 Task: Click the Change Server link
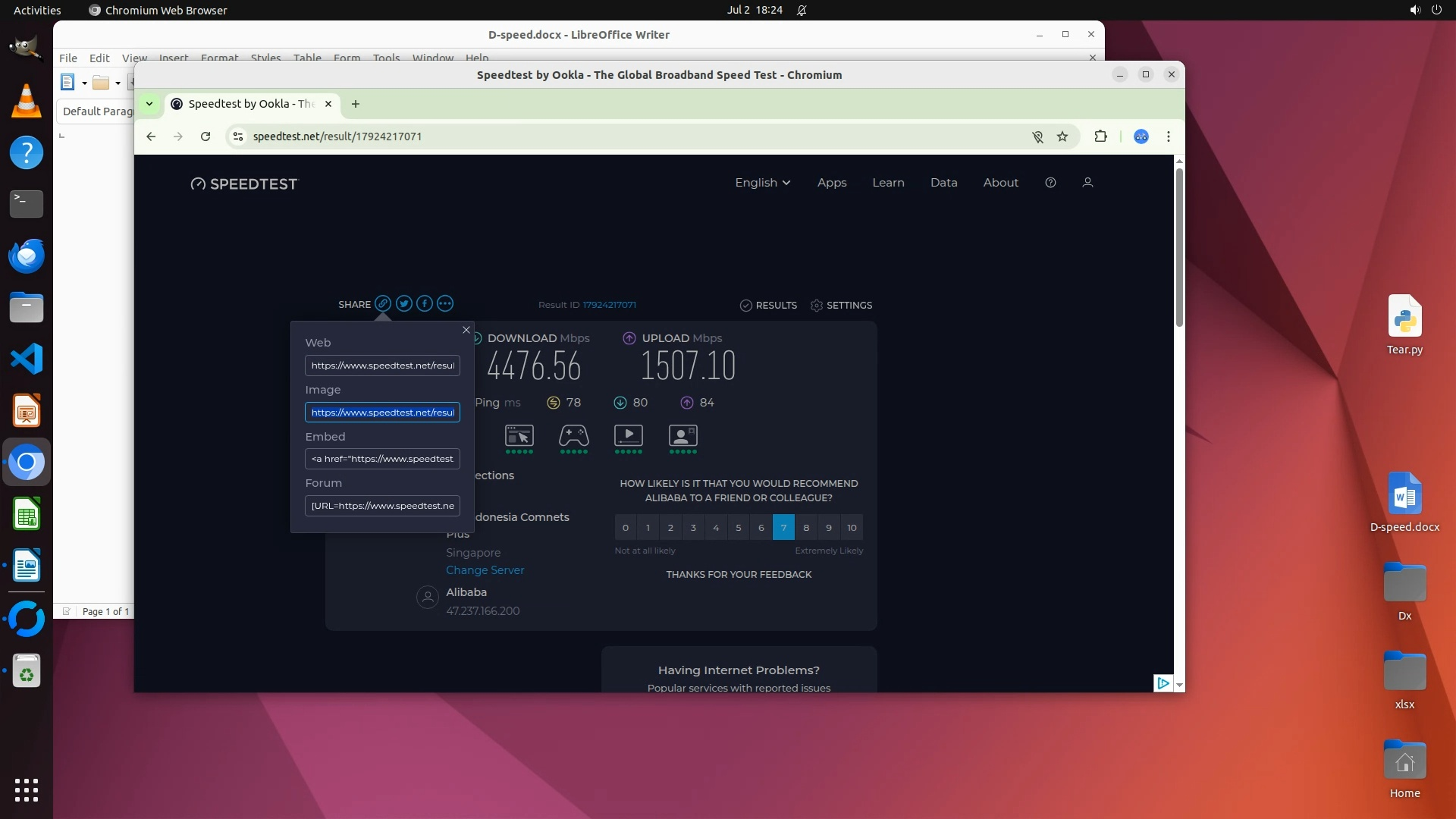point(485,570)
